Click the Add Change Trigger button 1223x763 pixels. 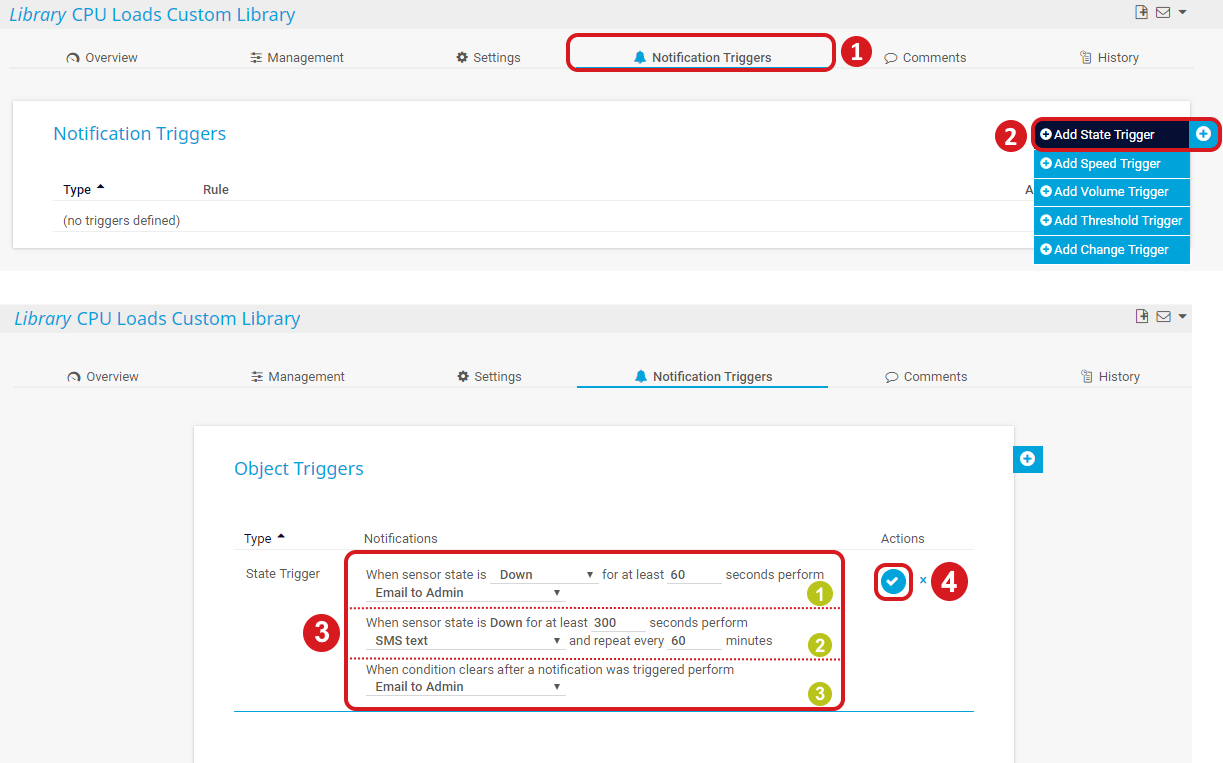[1110, 250]
